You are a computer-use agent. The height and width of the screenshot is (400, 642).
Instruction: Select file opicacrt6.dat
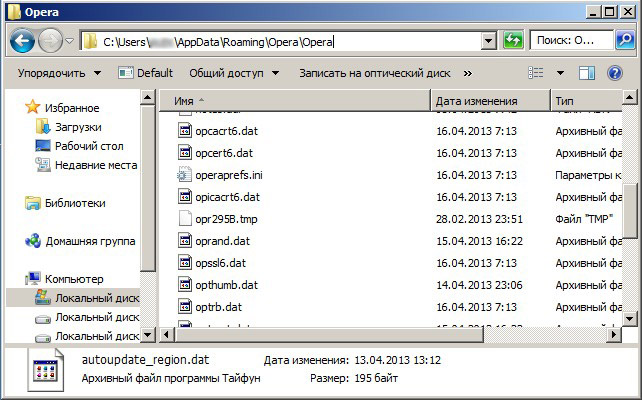coord(227,197)
